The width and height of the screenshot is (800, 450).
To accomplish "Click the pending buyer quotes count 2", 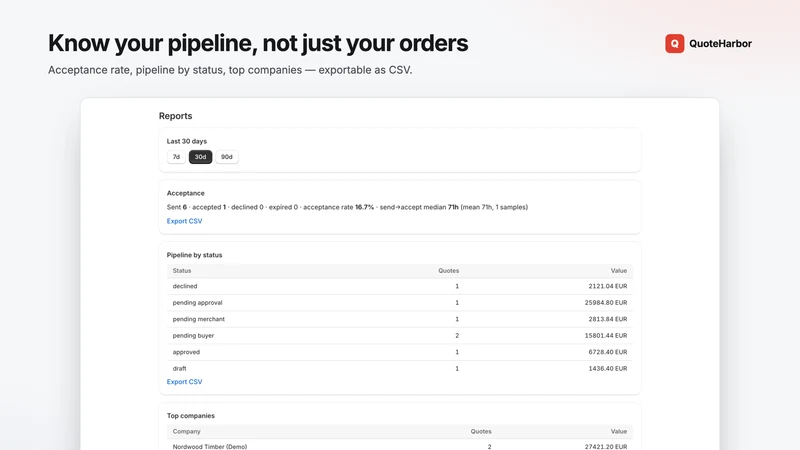I will (x=457, y=336).
